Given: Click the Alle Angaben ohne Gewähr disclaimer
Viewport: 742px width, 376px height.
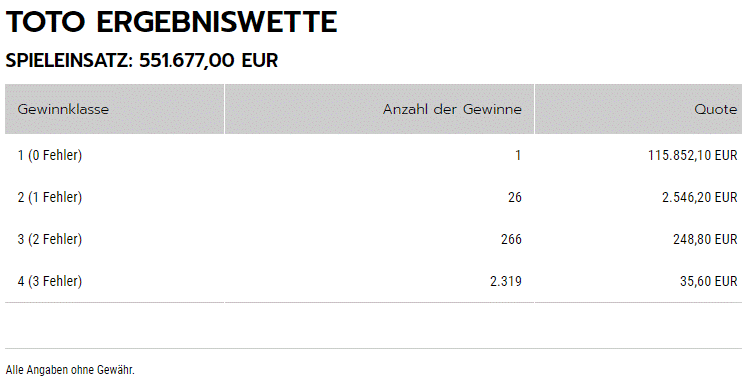Looking at the screenshot, I should coord(70,370).
